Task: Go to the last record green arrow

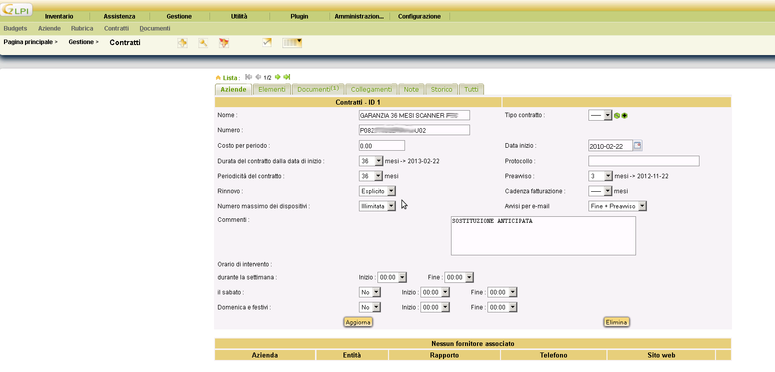Action: coord(287,77)
